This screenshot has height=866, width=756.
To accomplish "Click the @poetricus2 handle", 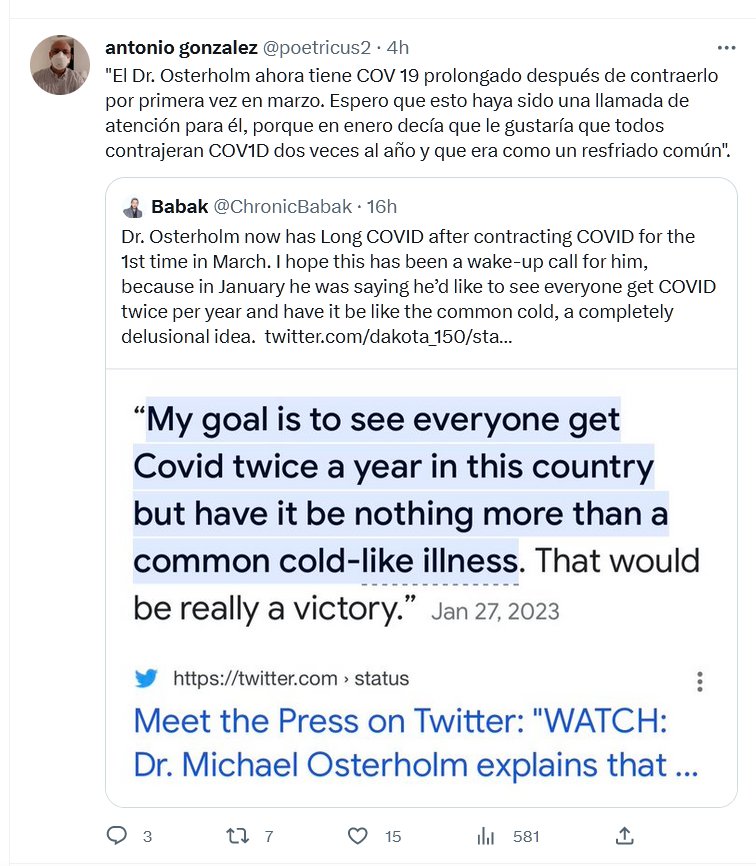I will [x=317, y=47].
